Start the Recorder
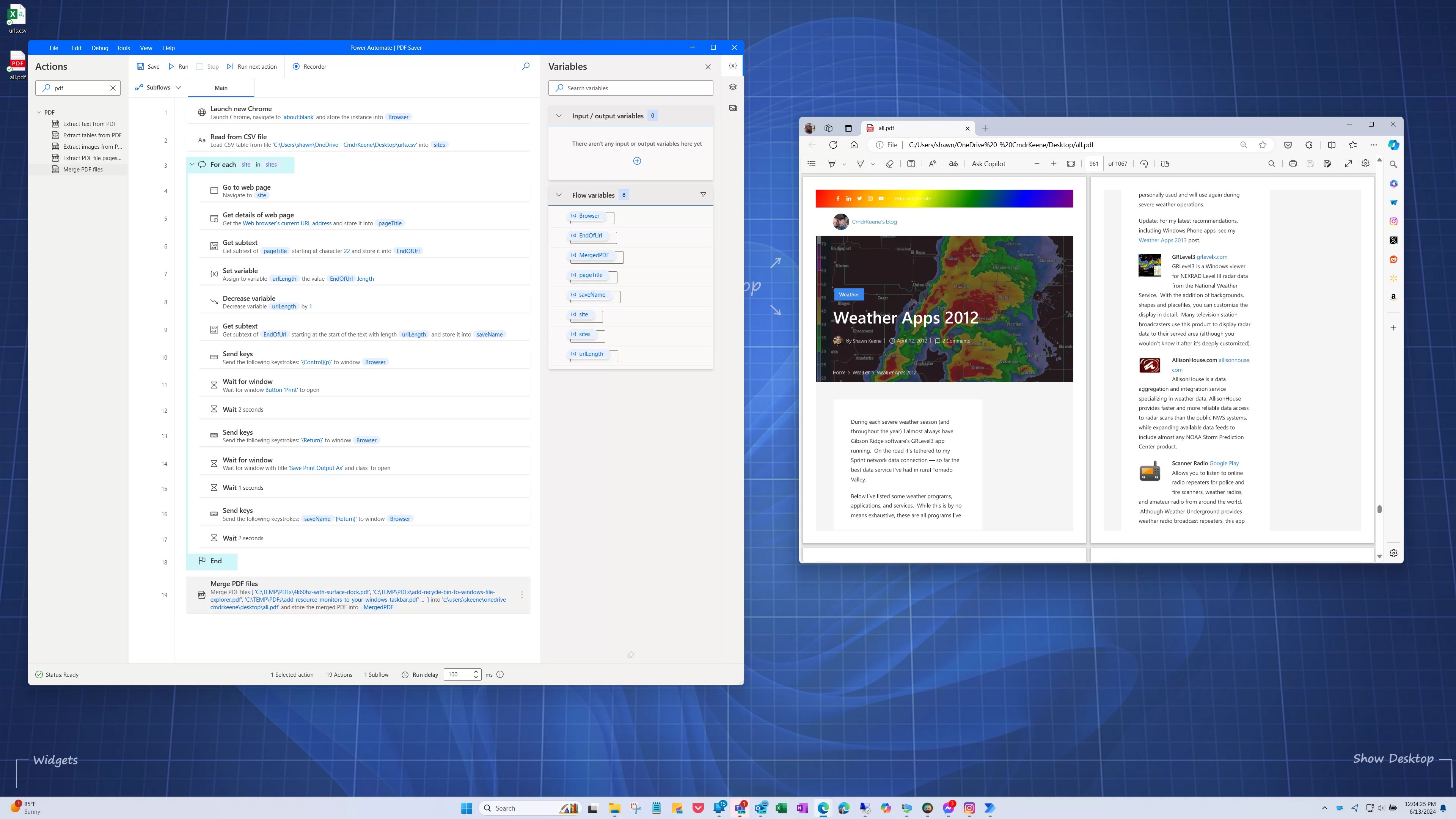 pos(309,66)
